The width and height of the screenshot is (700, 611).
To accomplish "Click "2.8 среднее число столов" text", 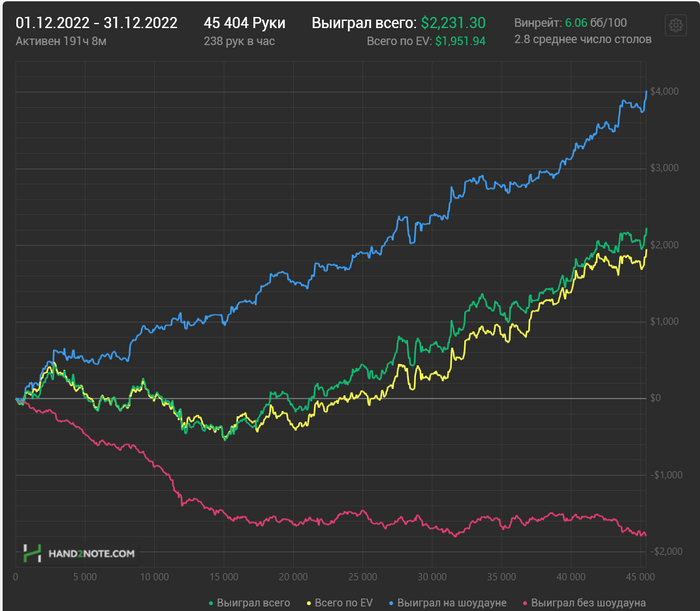I will point(583,39).
